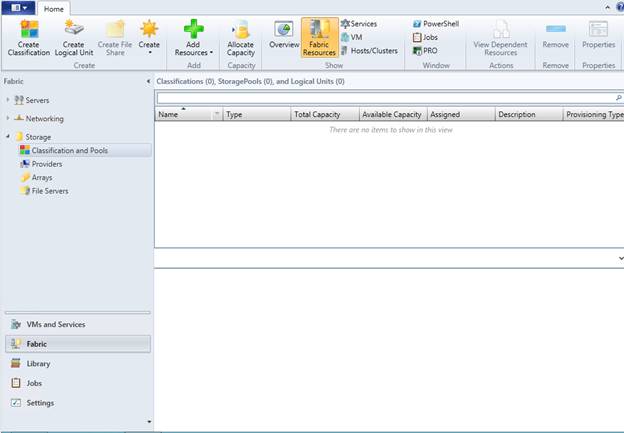Sort by the Name column
Screen dimensions: 624x433
[184, 114]
